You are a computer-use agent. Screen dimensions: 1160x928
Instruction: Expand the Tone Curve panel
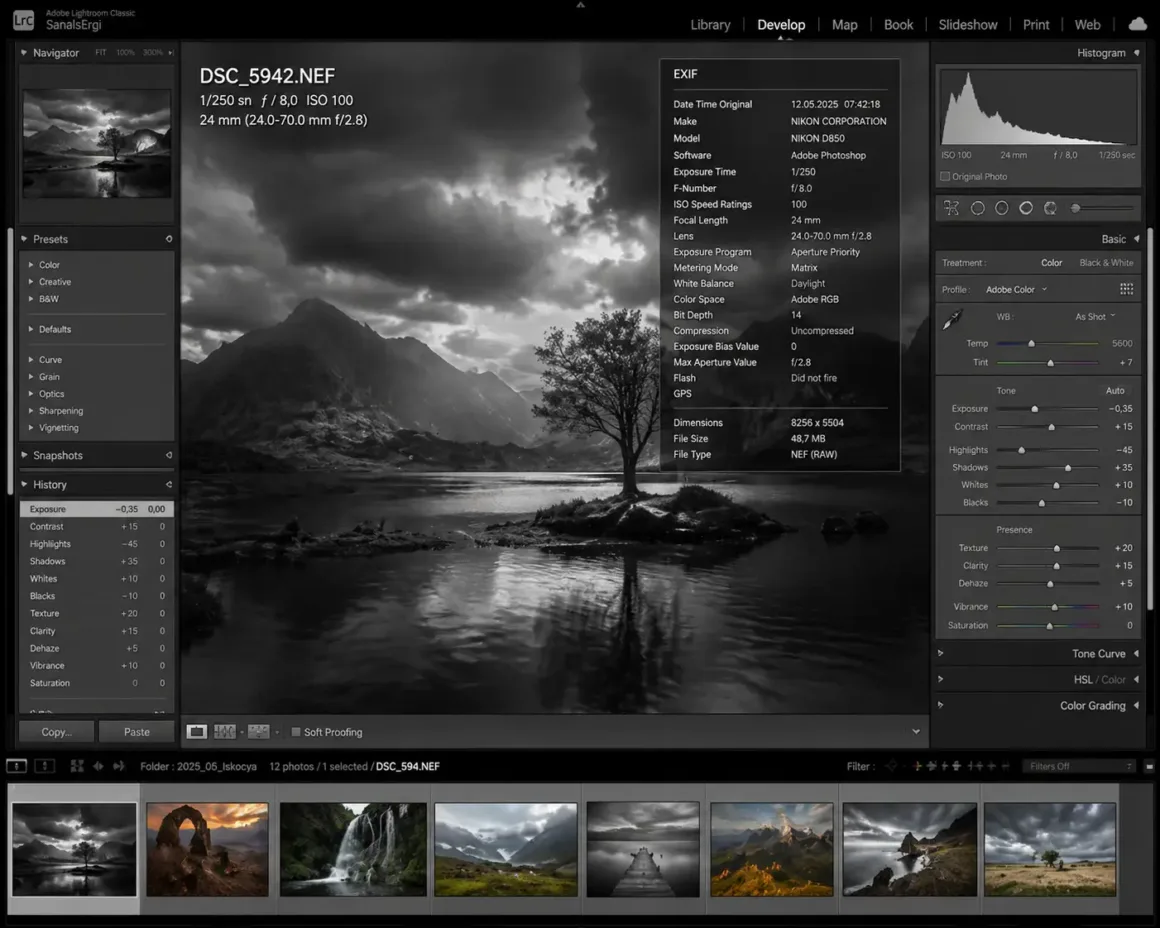click(1098, 654)
